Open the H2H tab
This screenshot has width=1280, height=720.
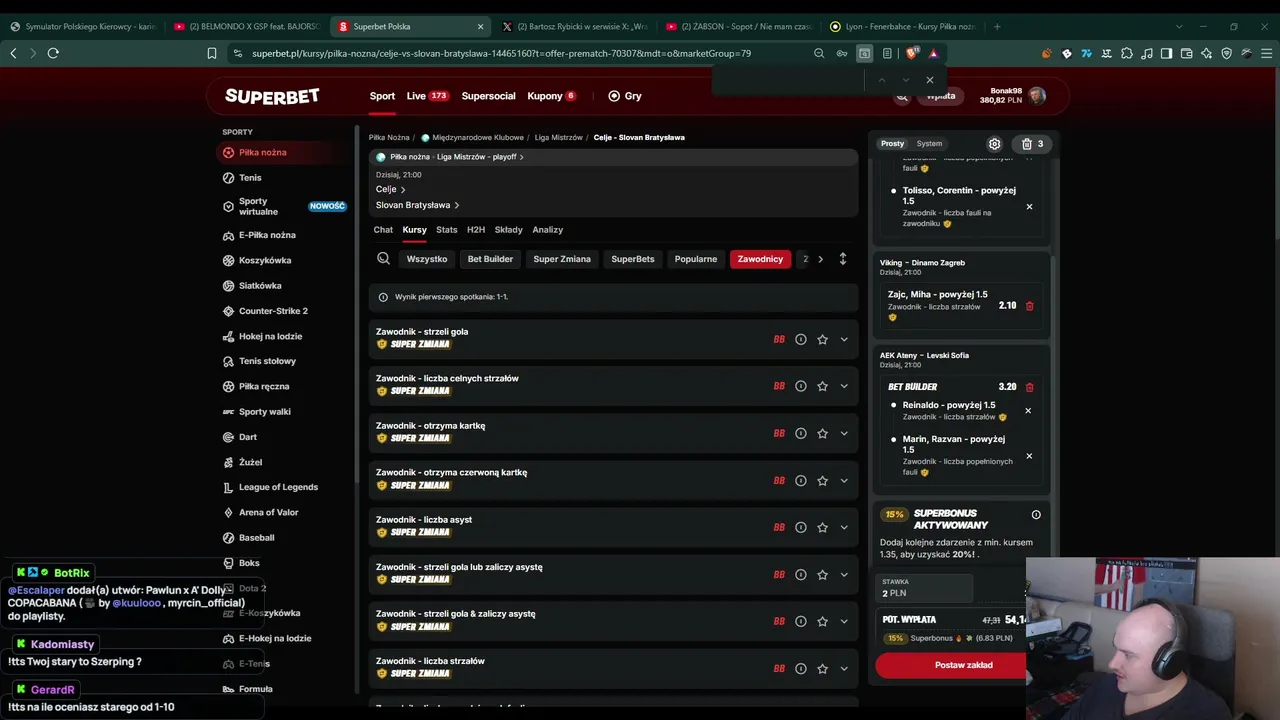coord(476,230)
